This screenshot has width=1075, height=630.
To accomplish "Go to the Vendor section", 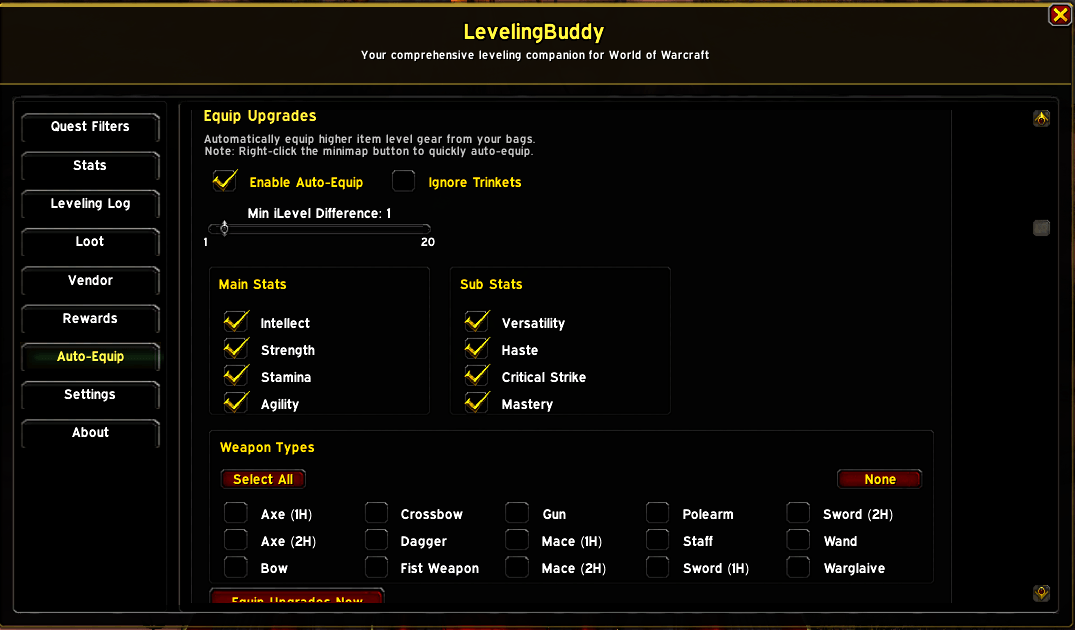I will pos(90,280).
